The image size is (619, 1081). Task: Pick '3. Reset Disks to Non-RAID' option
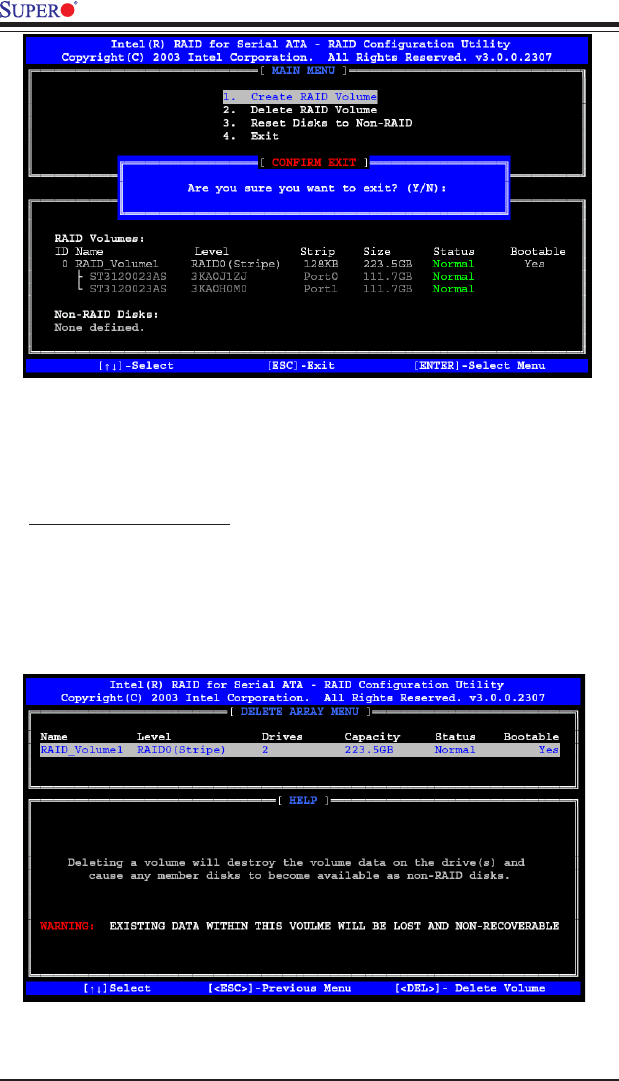[318, 123]
